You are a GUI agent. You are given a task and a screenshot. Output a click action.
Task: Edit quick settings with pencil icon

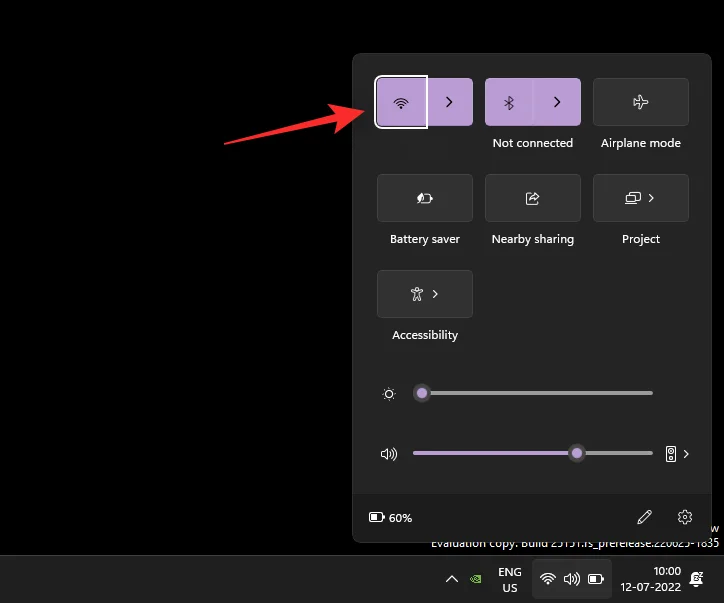click(x=645, y=517)
